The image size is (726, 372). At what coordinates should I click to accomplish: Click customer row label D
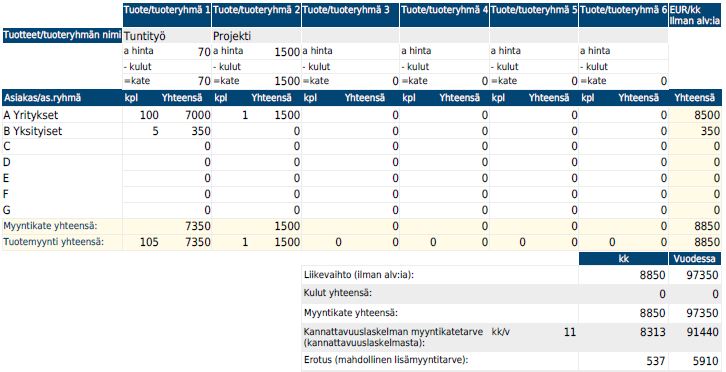pos(7,163)
